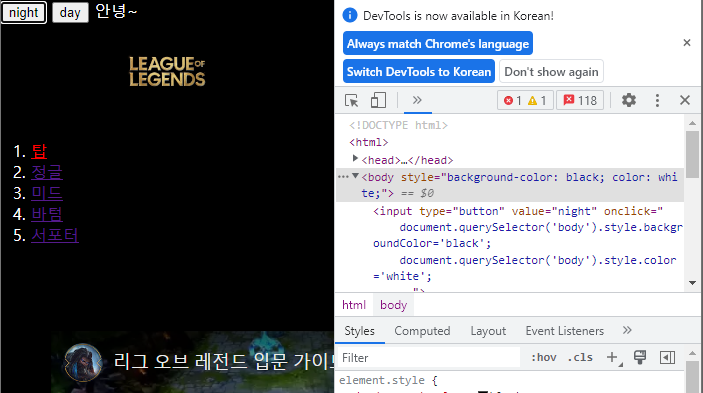Dismiss the DevTools language notification
The image size is (703, 393).
pyautogui.click(x=687, y=43)
